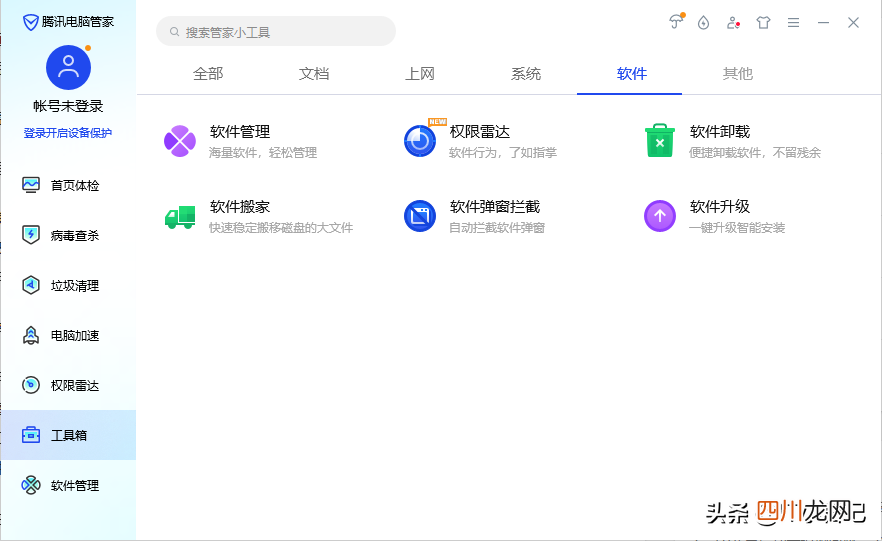Click the umbrella icon in title bar

pyautogui.click(x=676, y=21)
